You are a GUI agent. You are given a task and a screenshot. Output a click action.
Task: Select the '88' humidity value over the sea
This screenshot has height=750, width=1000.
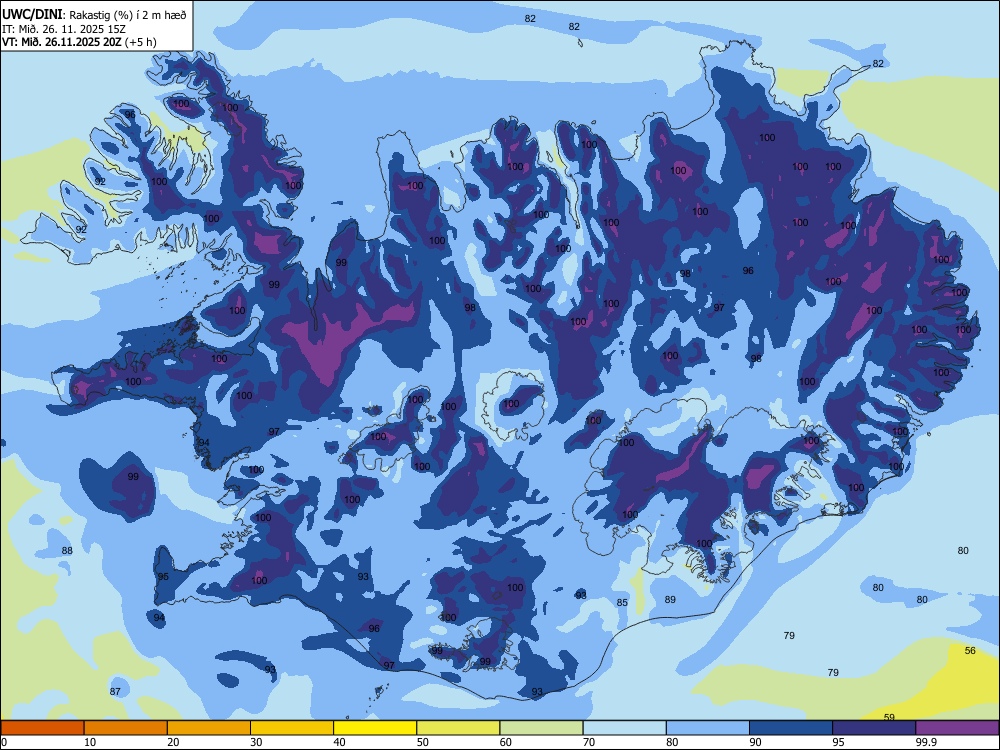67,550
